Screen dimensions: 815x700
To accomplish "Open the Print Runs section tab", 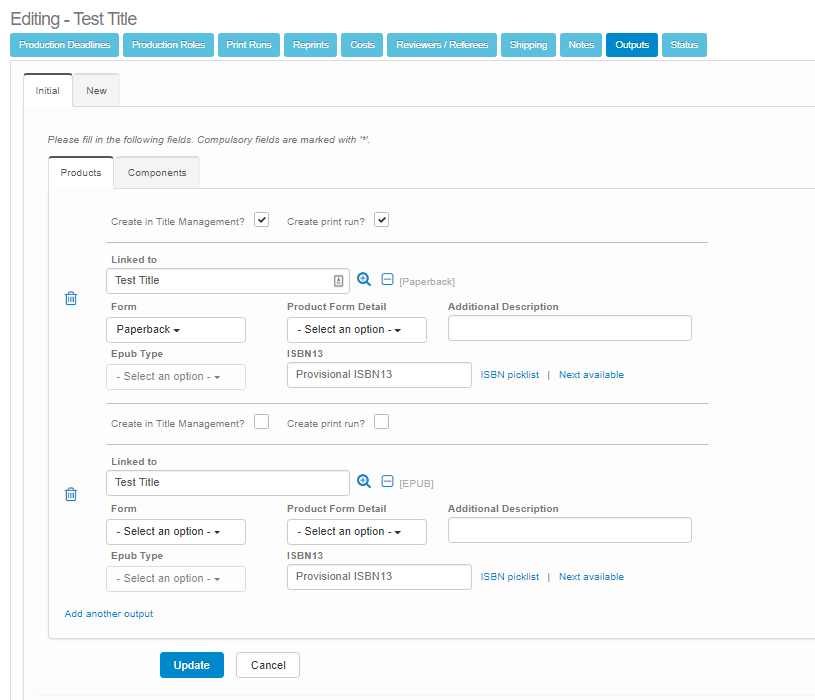I will coord(246,45).
